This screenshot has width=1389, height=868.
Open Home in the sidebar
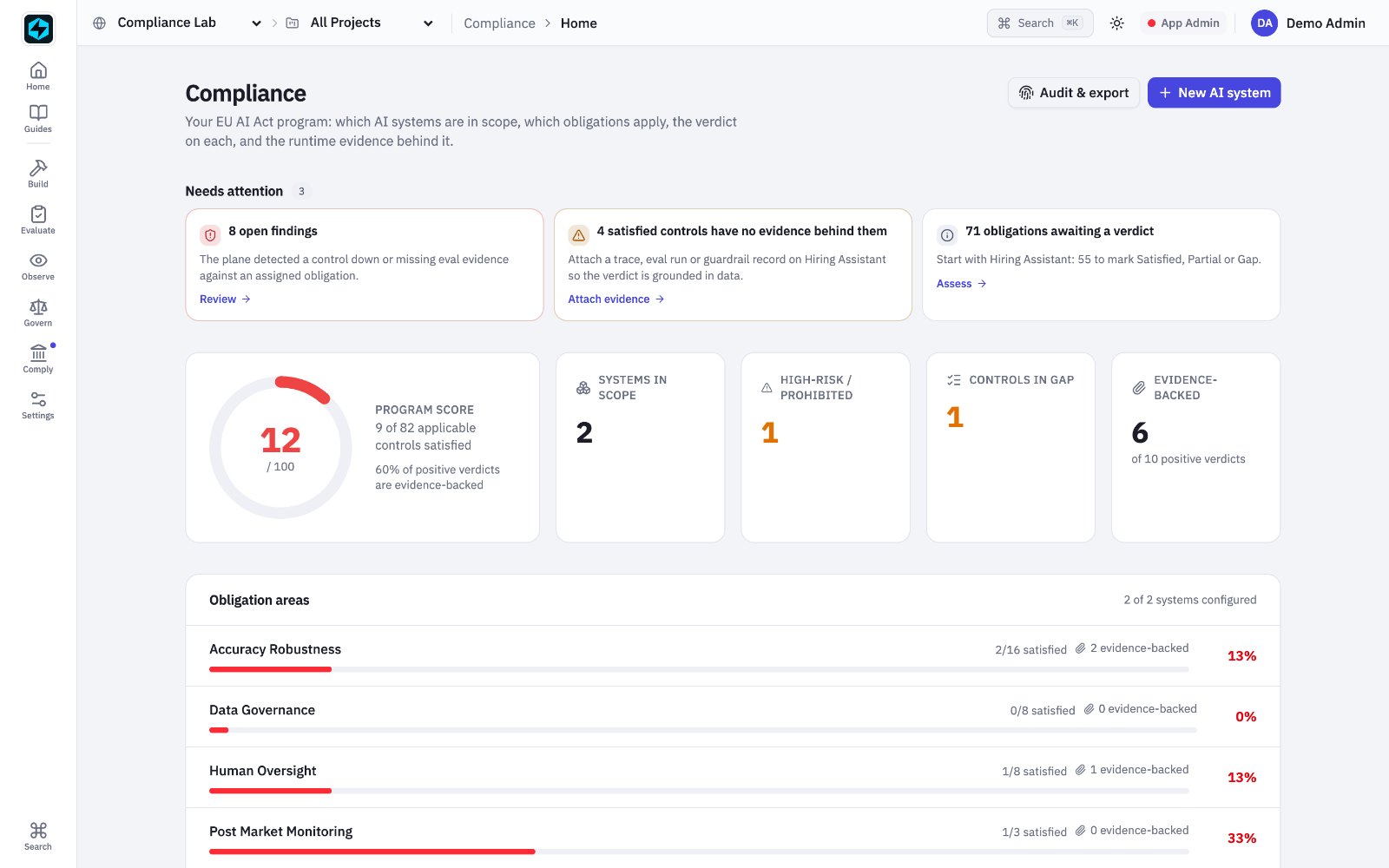tap(38, 76)
